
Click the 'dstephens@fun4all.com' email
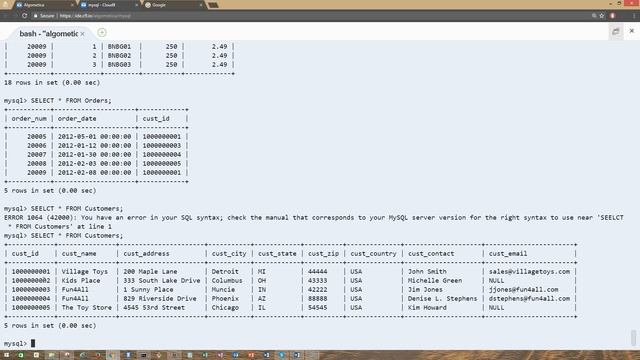[x=529, y=298]
